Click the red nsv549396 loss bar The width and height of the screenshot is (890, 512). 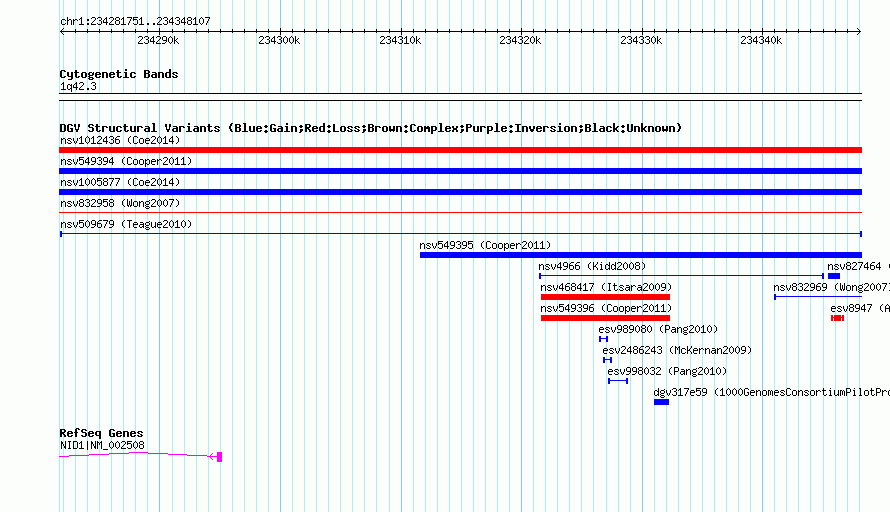click(x=606, y=318)
